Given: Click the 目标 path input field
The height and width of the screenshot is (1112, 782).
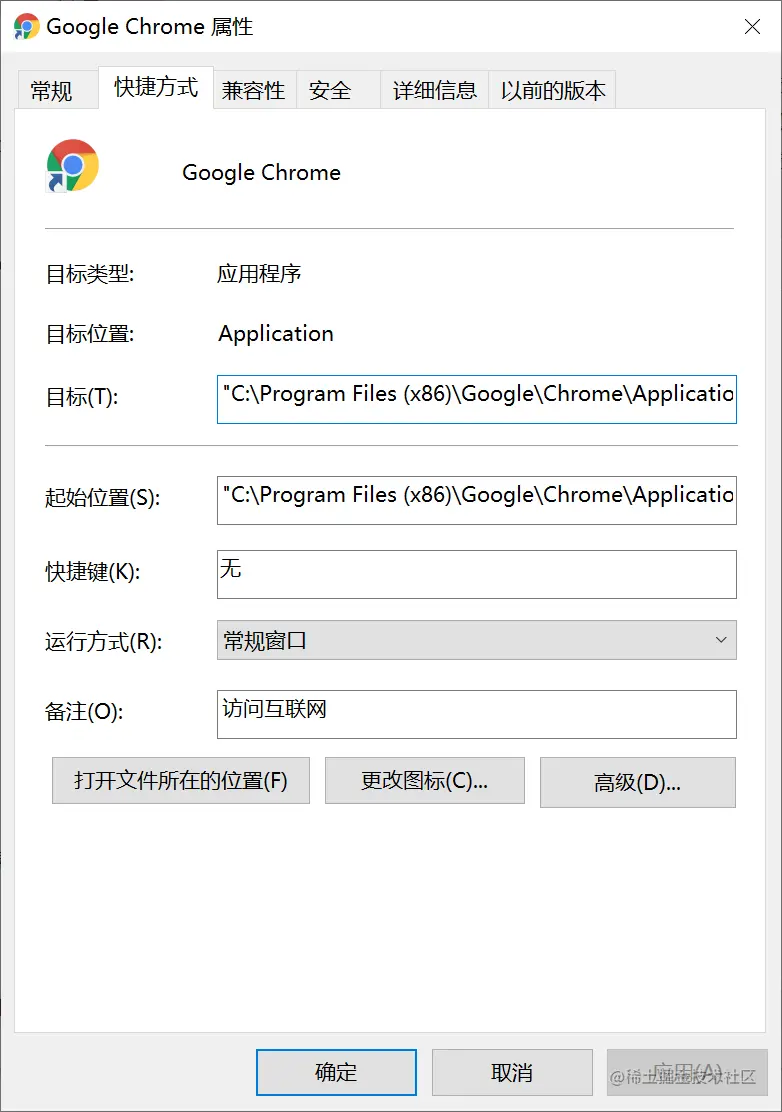Looking at the screenshot, I should pos(476,399).
